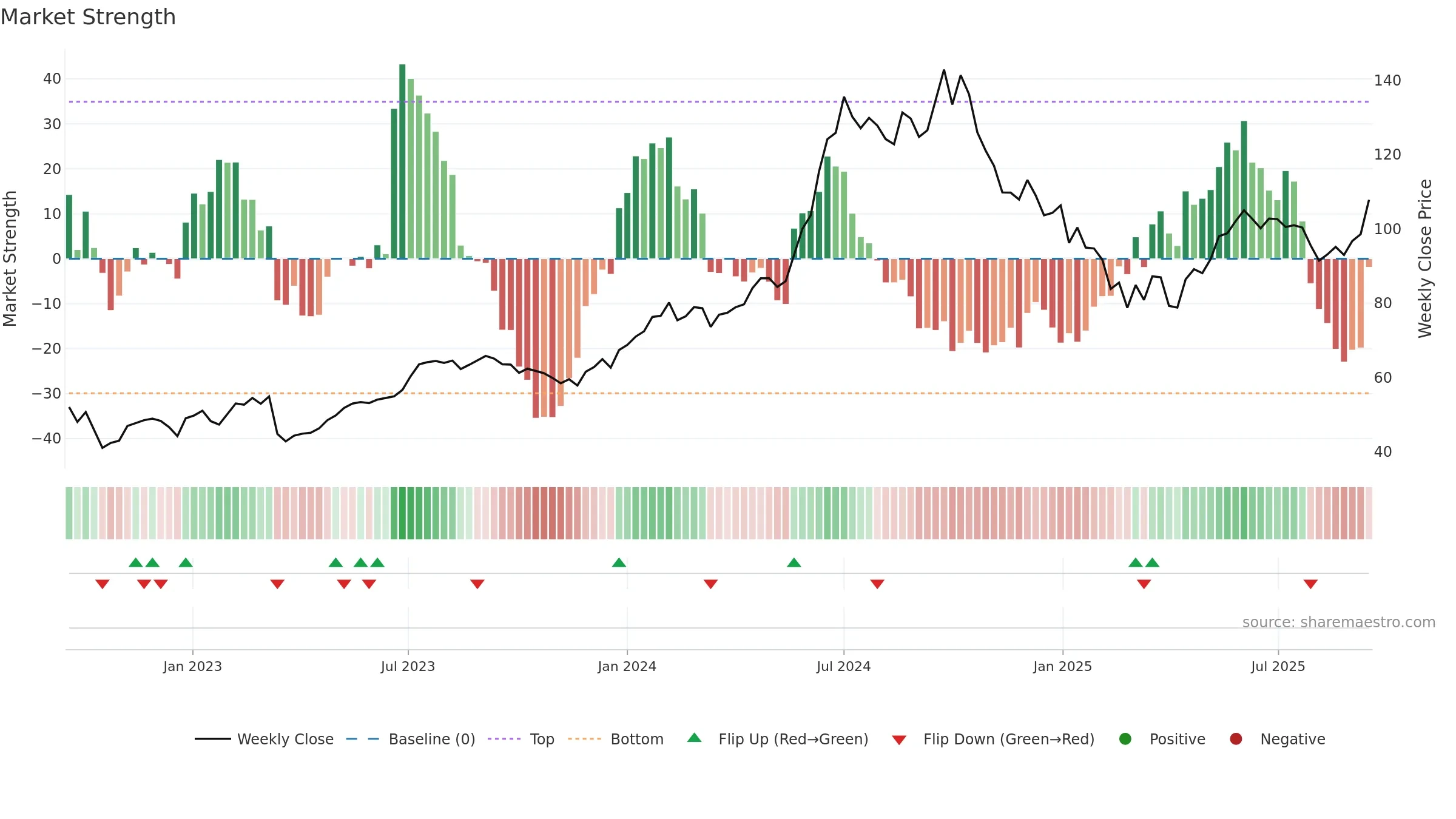Viewport: 1456px width, 819px height.
Task: Click the green Flip Up legend triangle
Action: [x=695, y=738]
